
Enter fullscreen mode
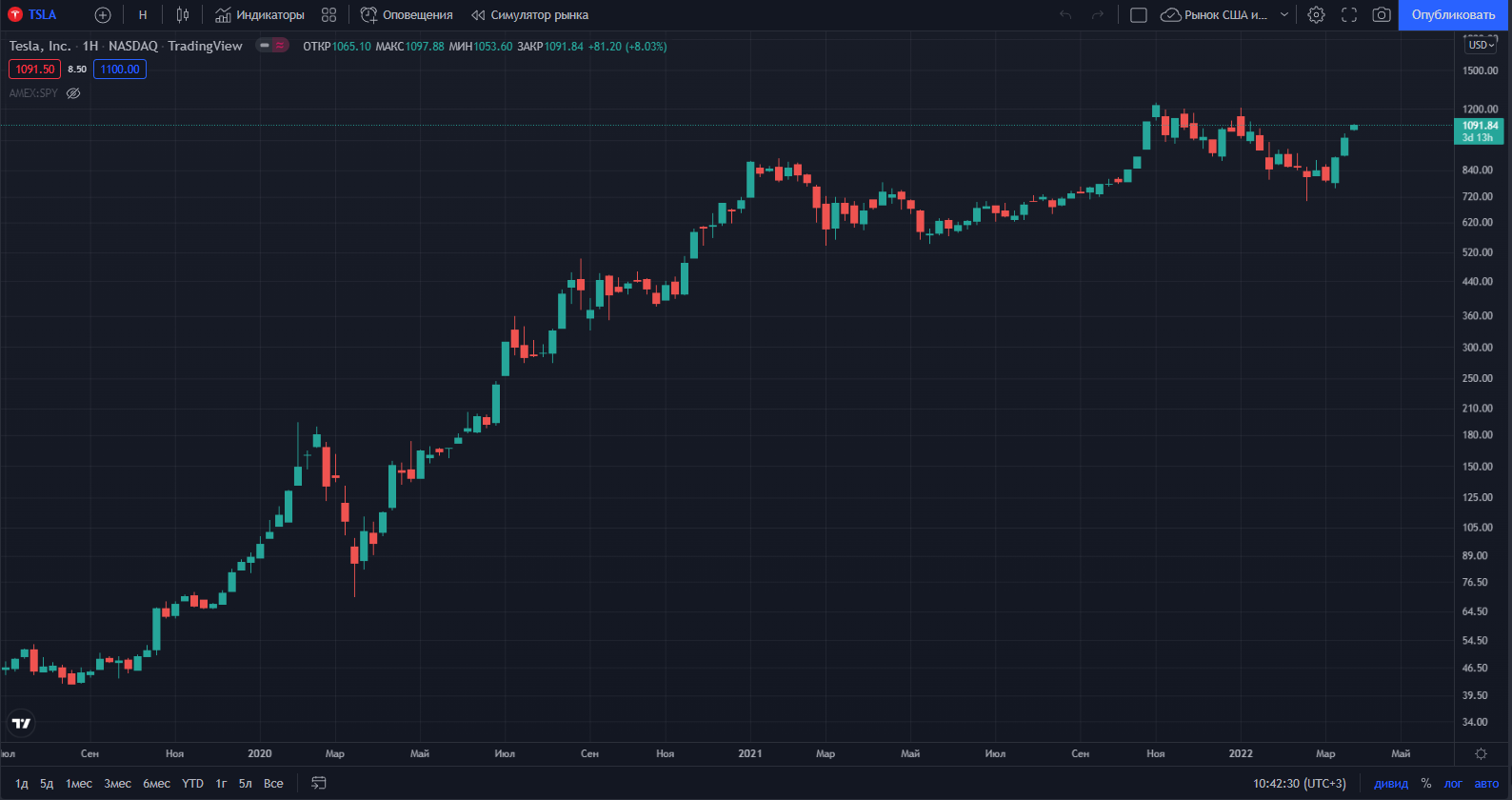point(1349,15)
